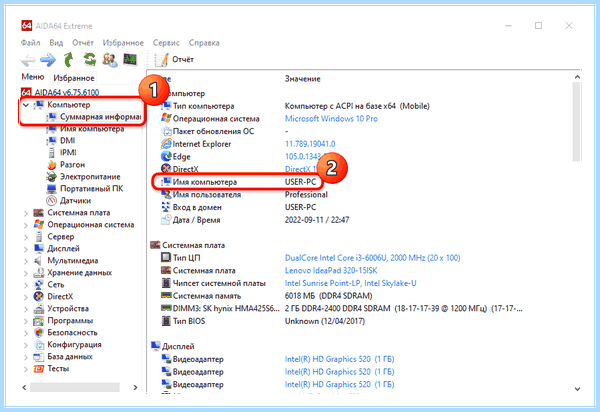The image size is (600, 412).
Task: Click the green Up arrow toolbar icon
Action: click(68, 60)
